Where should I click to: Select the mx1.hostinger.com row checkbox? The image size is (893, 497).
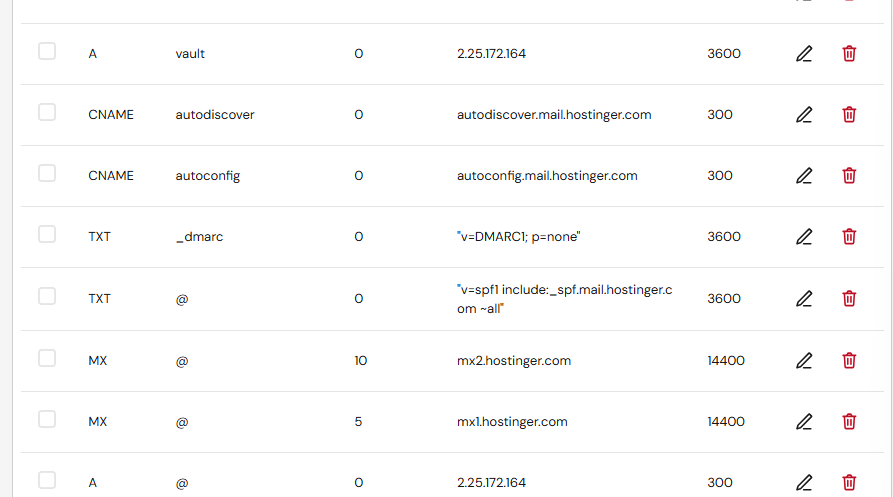pos(47,419)
